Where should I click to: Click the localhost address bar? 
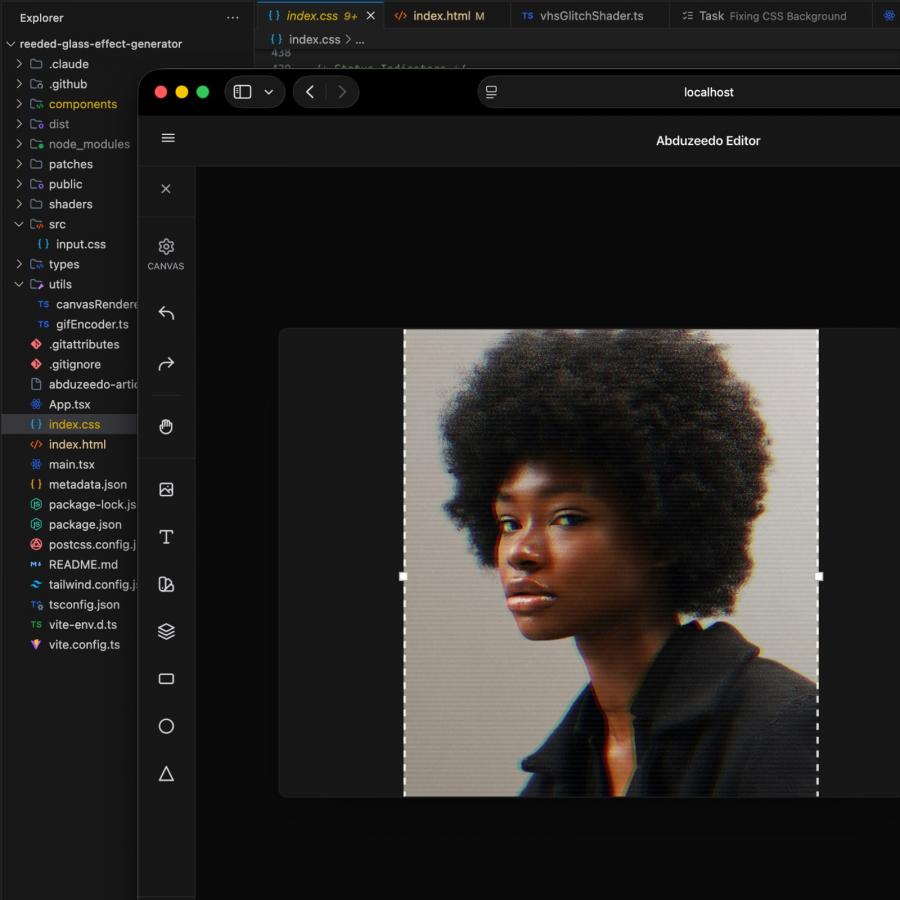pos(708,91)
